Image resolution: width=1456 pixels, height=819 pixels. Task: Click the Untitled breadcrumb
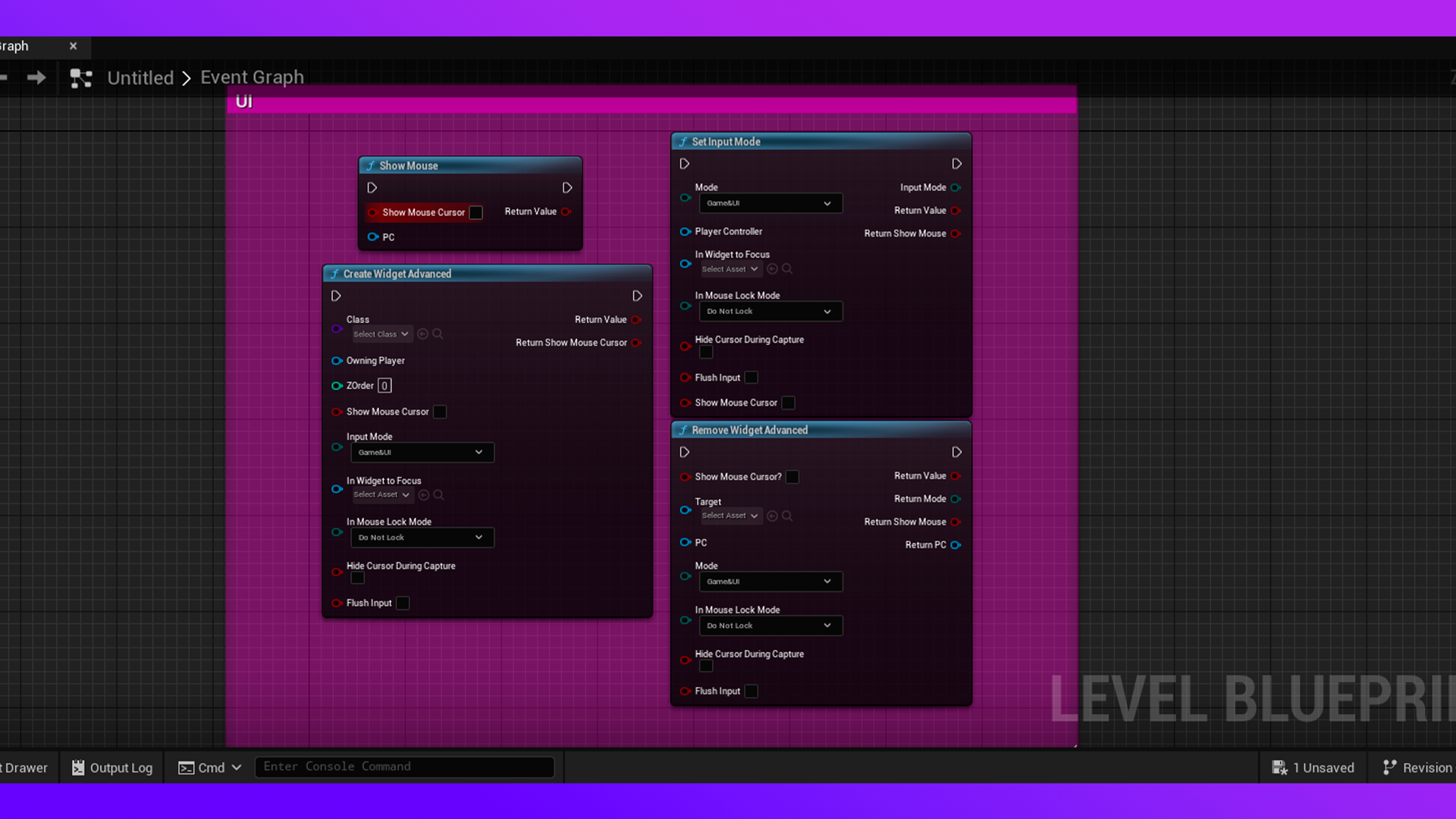click(x=140, y=77)
